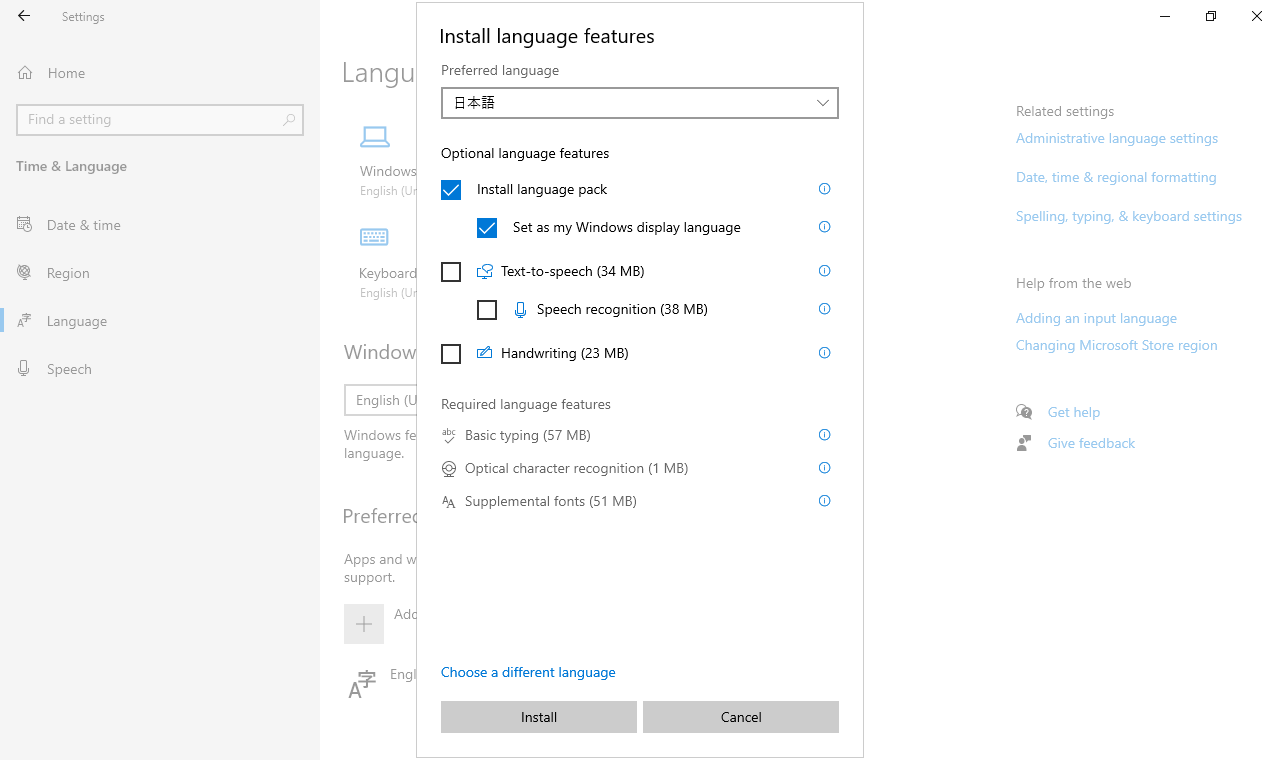Show info for Optical character recognition

point(825,468)
